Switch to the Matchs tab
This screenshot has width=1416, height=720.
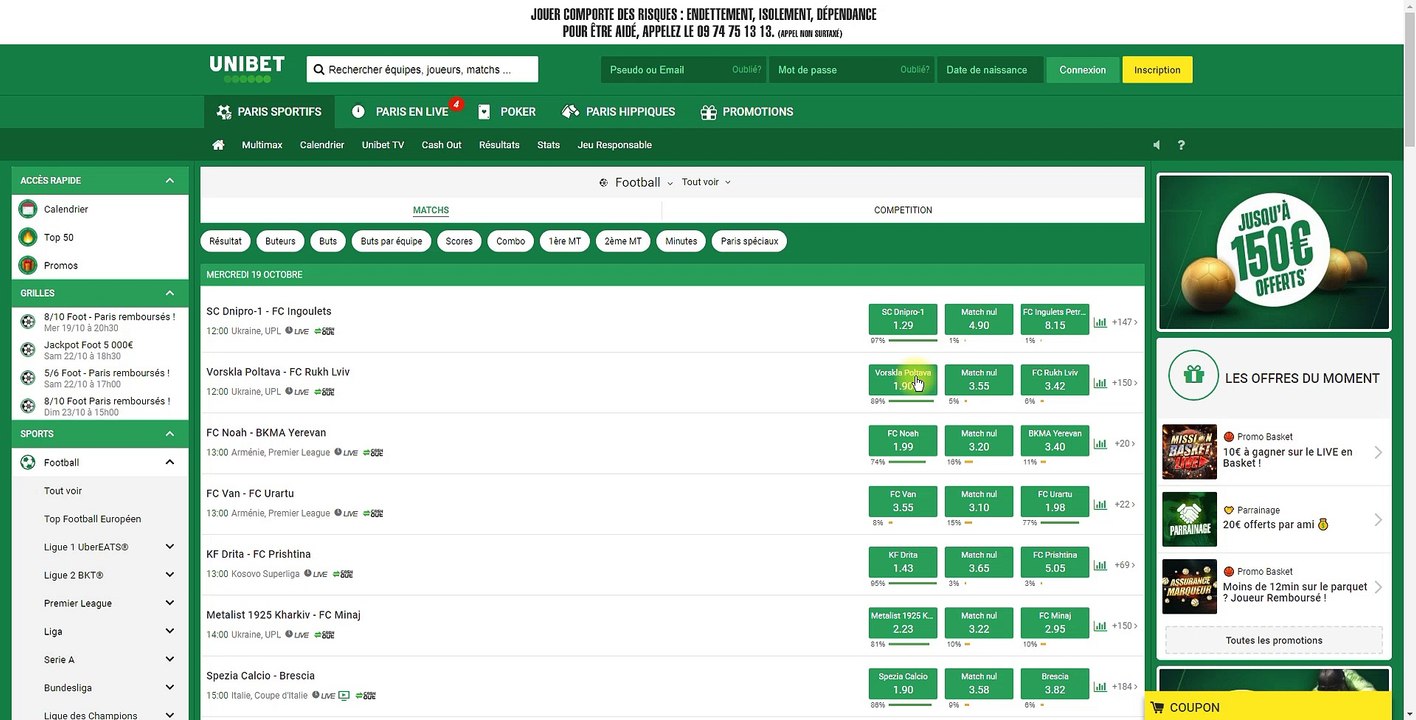tap(431, 210)
